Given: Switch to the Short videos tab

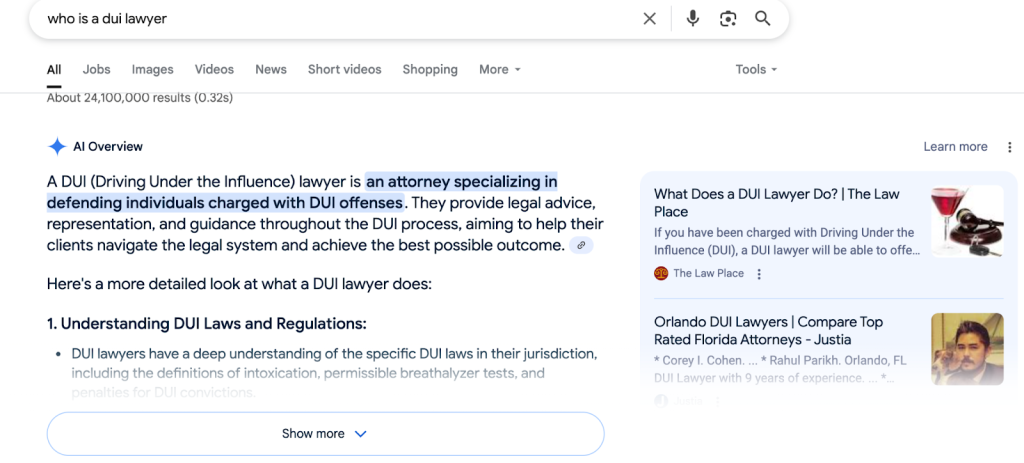Looking at the screenshot, I should (345, 69).
